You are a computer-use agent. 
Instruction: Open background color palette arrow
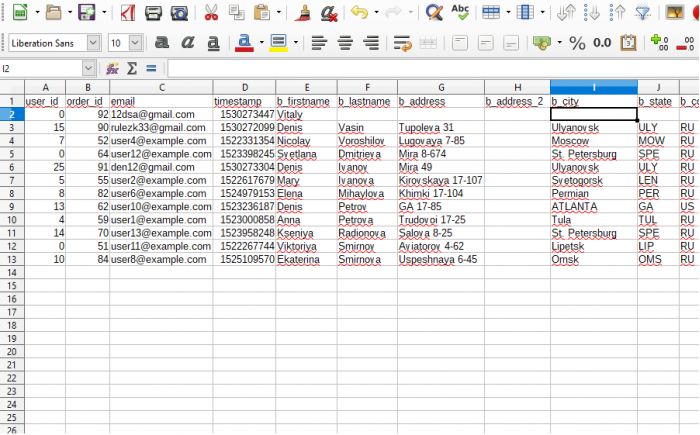(x=296, y=43)
